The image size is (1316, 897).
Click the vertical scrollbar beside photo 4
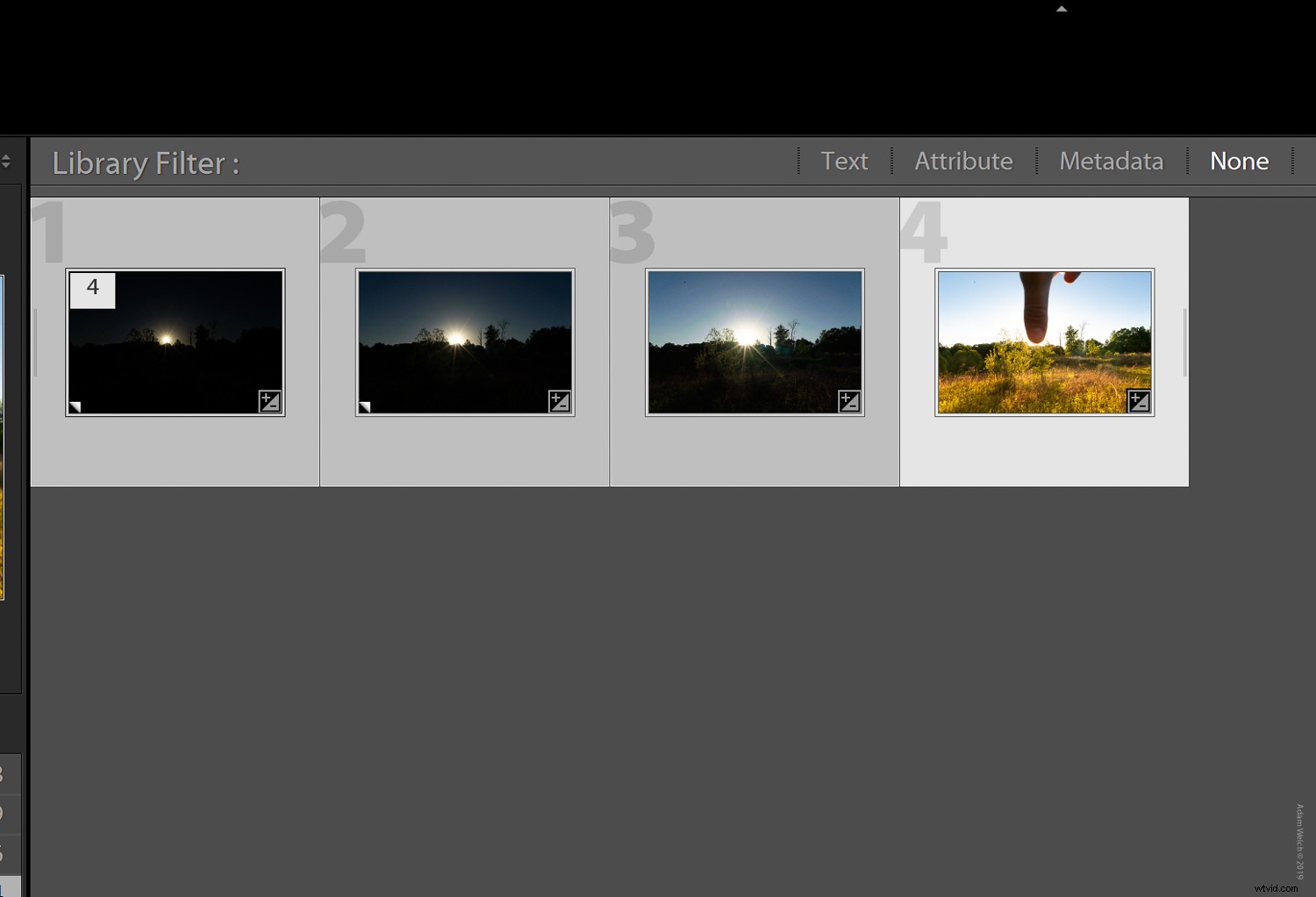[x=1184, y=342]
